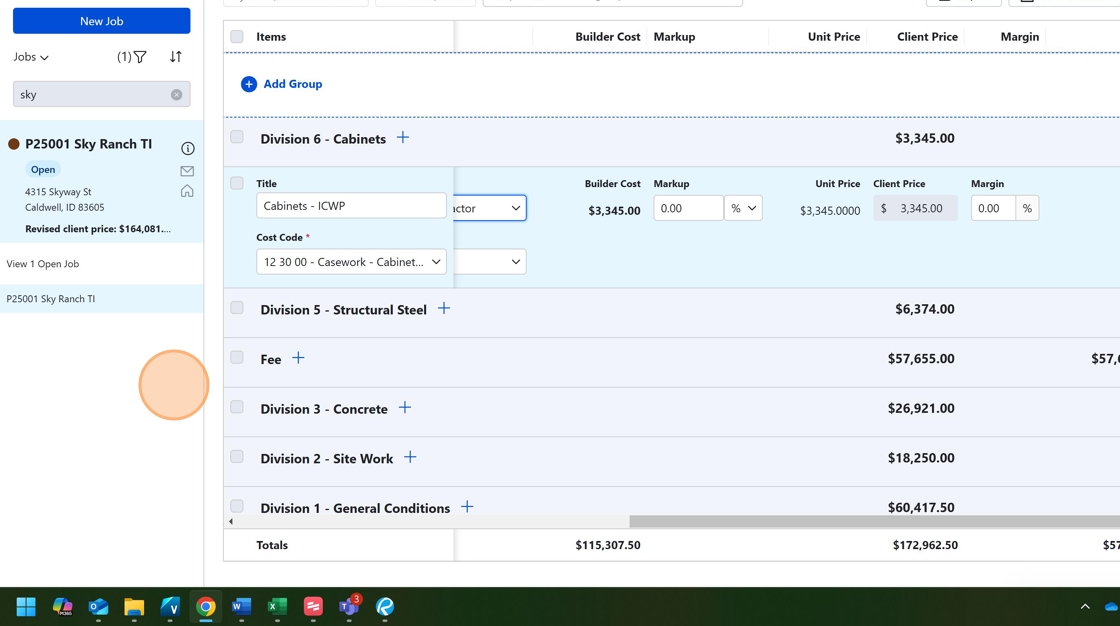1120x626 pixels.
Task: Check the Division 3 - Concrete checkbox
Action: (237, 407)
